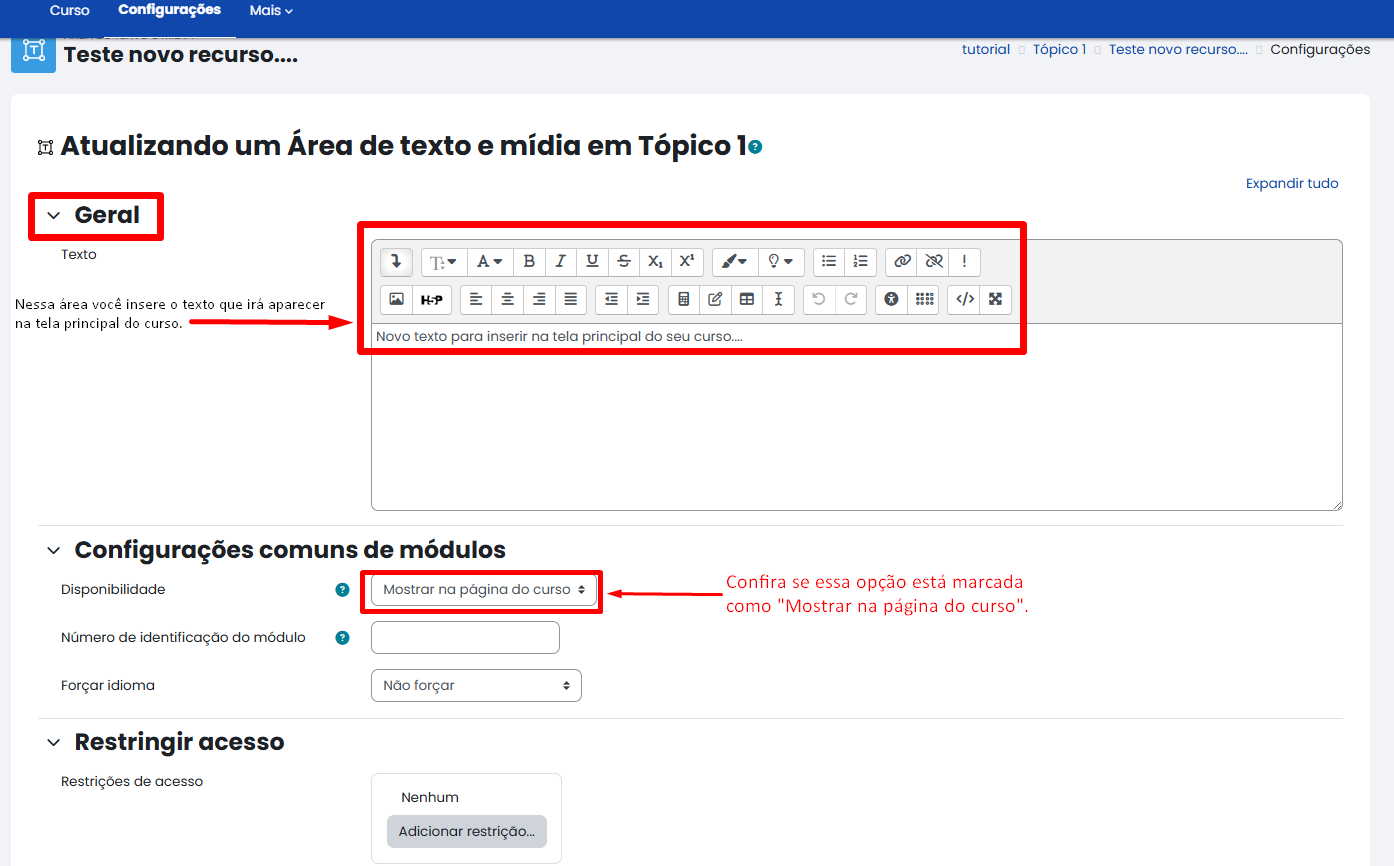This screenshot has width=1394, height=866.
Task: Open the Disponibilidade dropdown
Action: [x=481, y=590]
